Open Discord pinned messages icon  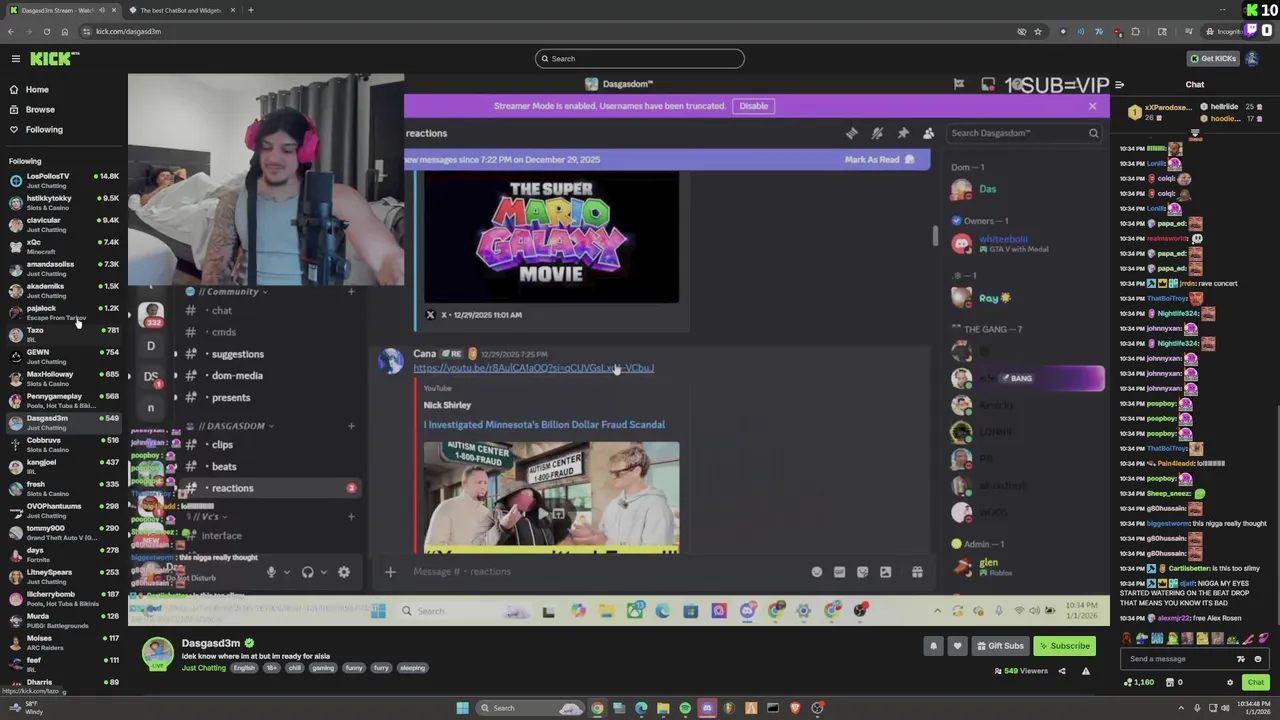pos(903,133)
